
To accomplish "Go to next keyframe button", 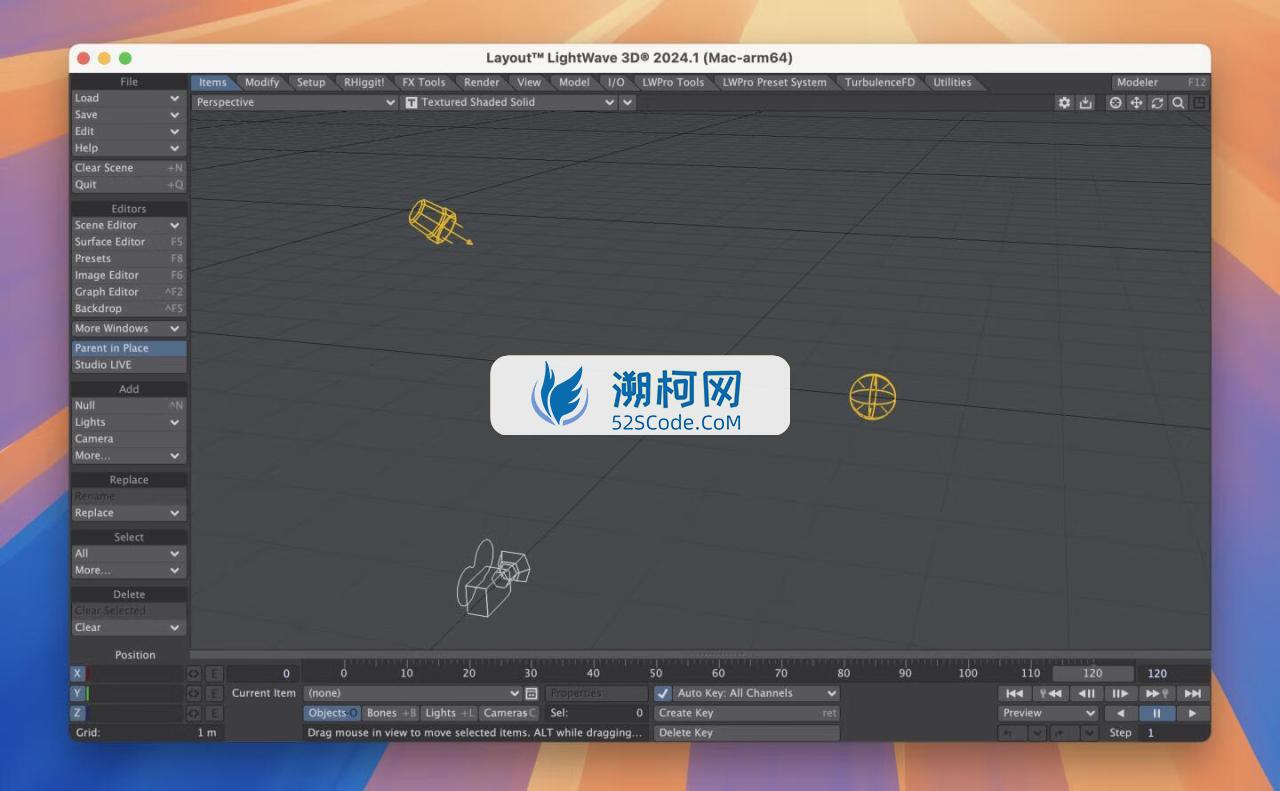I will tap(1157, 693).
